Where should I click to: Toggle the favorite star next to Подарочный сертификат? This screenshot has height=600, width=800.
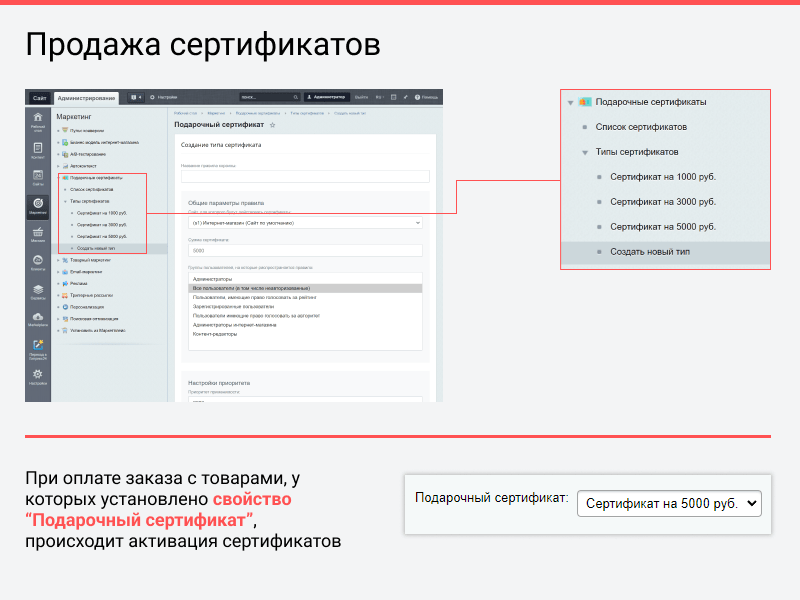[x=271, y=124]
